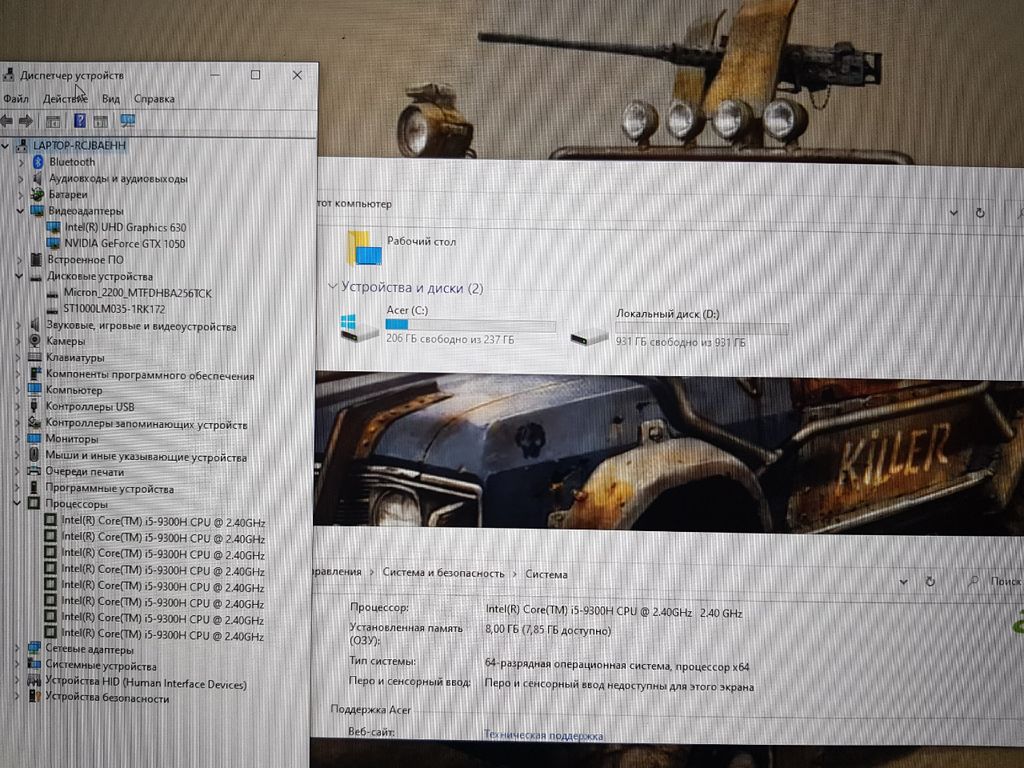Open Explorer address bar history dropdown
The image size is (1024, 768).
(953, 213)
